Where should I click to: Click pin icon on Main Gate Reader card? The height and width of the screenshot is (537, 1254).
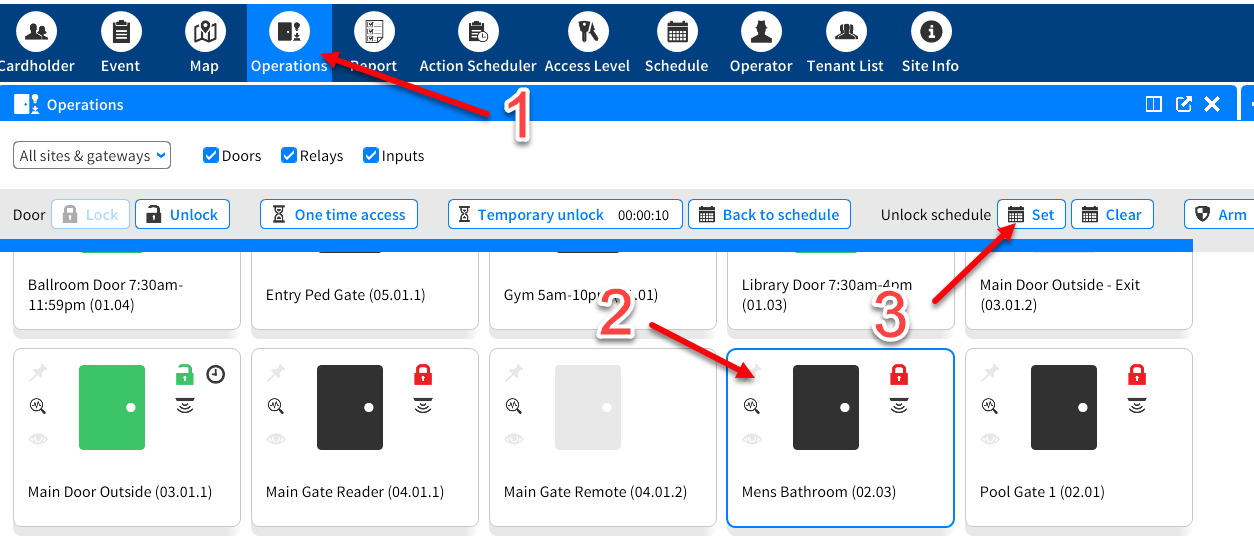click(x=276, y=373)
